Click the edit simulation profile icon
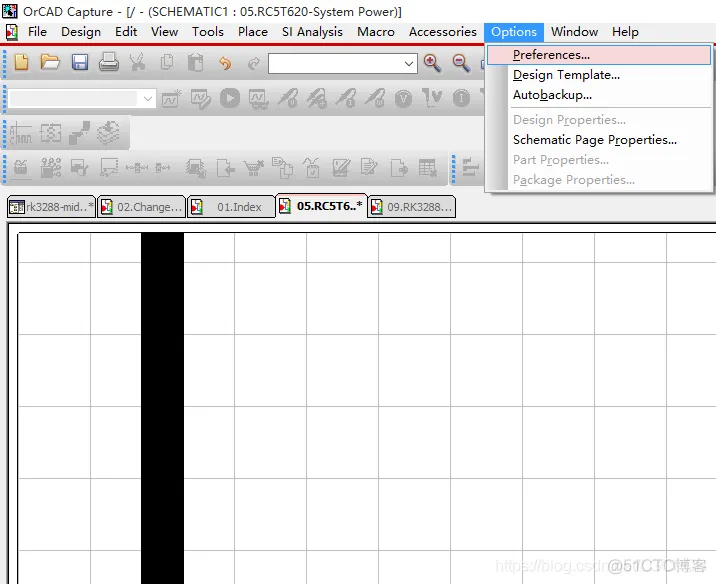Viewport: 716px width, 584px height. (200, 99)
